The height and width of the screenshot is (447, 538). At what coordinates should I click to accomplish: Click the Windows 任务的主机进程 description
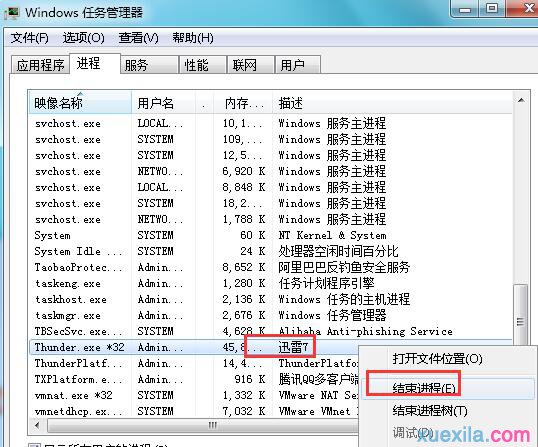(x=344, y=299)
